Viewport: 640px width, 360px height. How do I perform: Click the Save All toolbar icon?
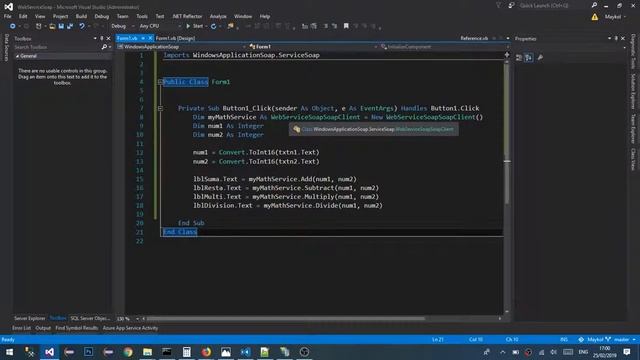(x=70, y=26)
